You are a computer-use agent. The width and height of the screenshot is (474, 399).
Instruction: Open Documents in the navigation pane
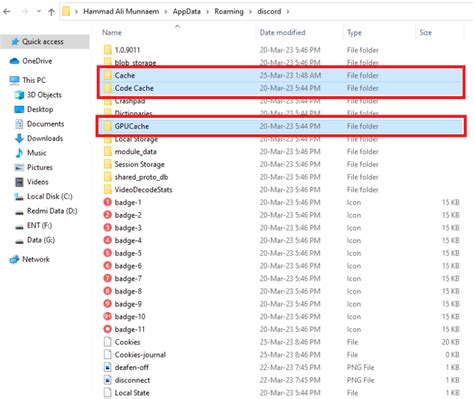(x=45, y=124)
